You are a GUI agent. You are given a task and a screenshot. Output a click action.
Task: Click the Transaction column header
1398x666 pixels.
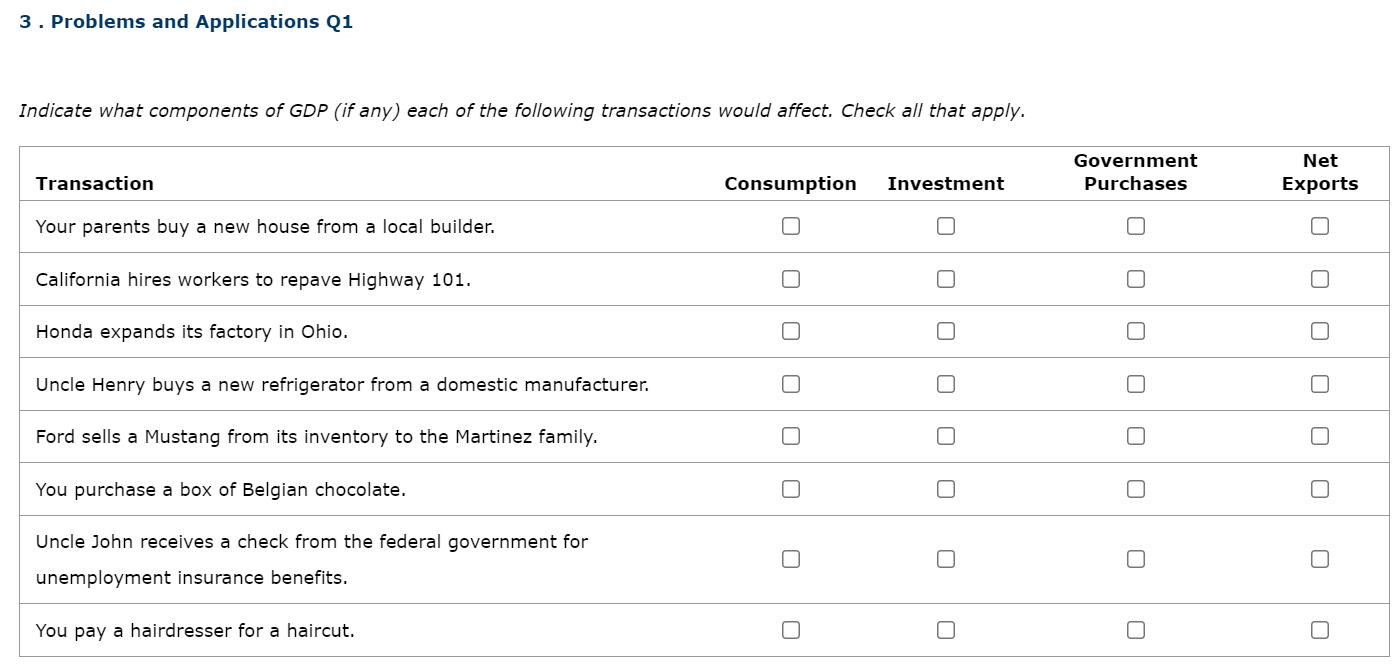pyautogui.click(x=95, y=184)
